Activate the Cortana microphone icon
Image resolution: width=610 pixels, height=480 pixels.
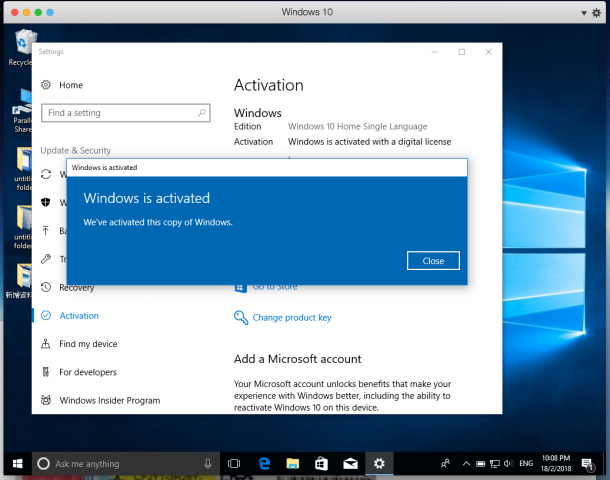tap(208, 463)
